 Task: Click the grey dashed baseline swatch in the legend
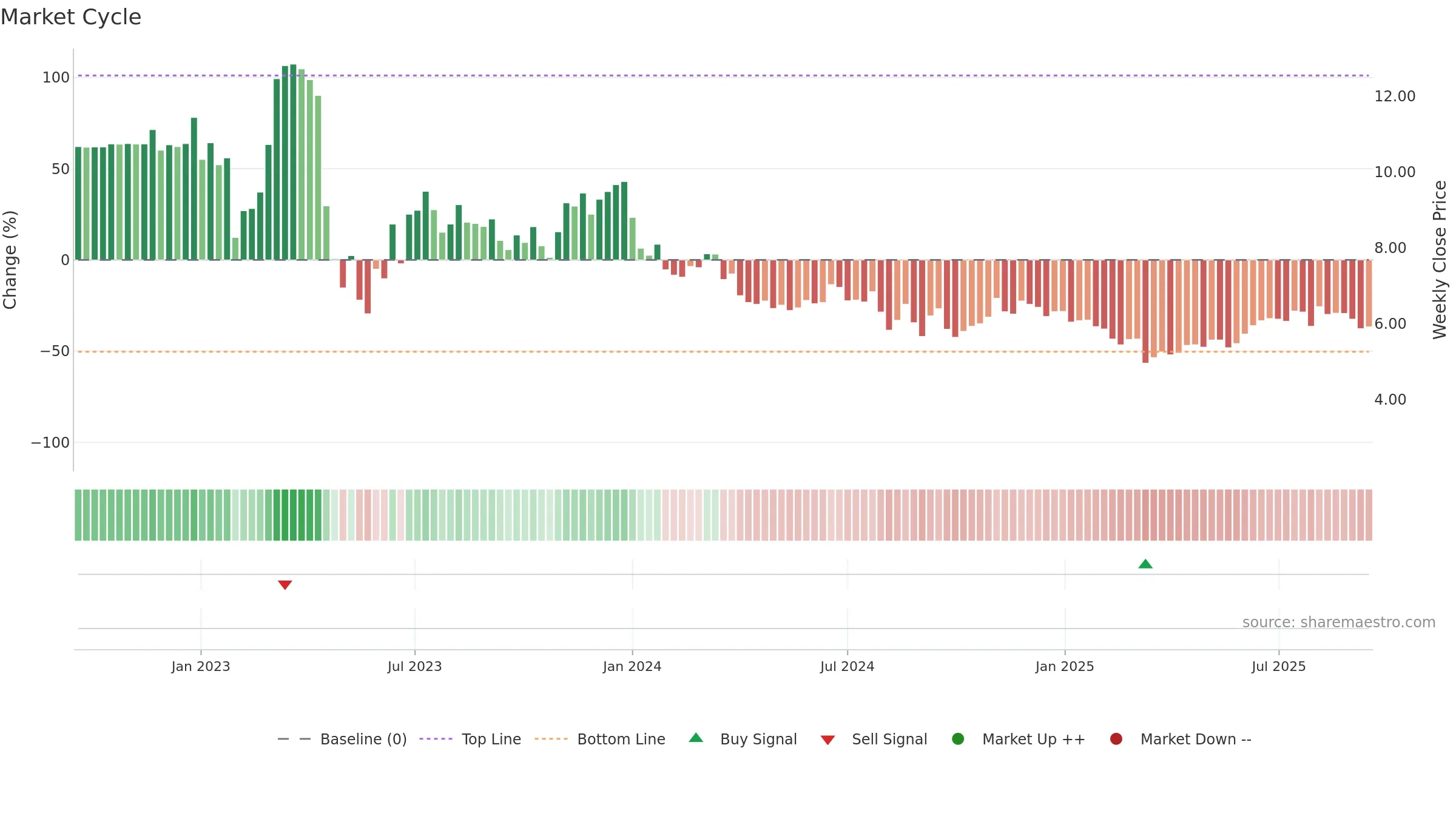[x=294, y=739]
